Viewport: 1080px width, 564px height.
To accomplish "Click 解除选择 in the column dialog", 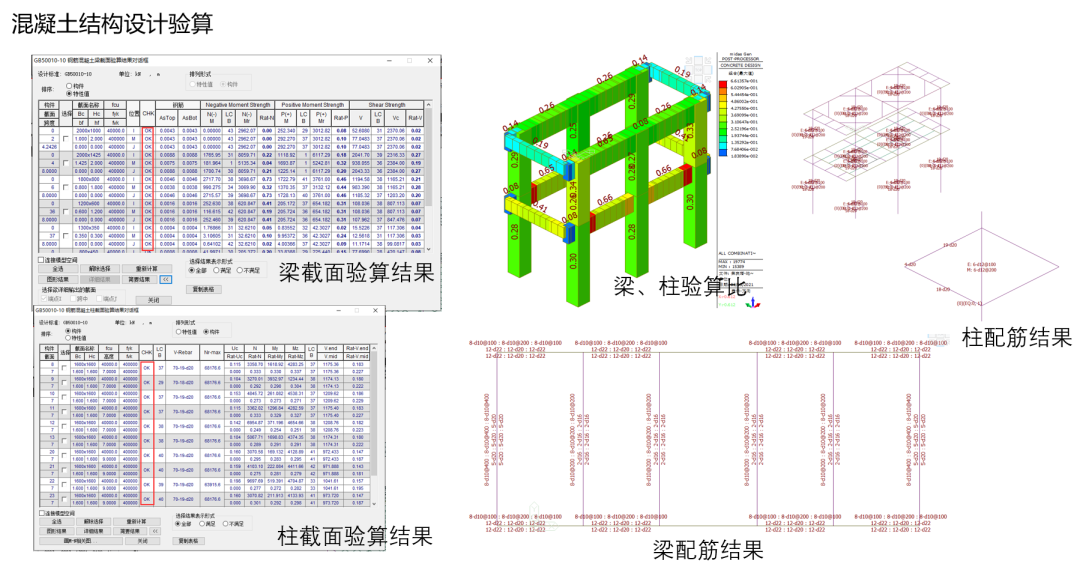I will coord(94,522).
